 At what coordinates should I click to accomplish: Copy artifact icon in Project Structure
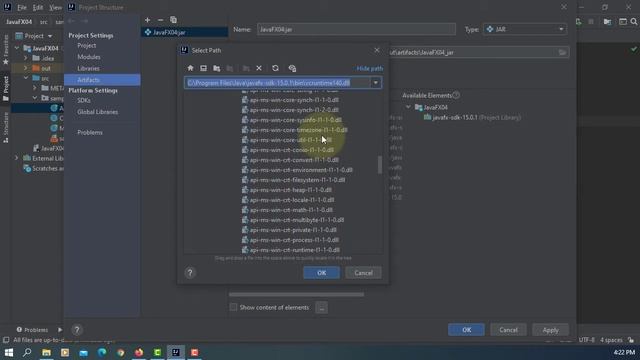(173, 20)
